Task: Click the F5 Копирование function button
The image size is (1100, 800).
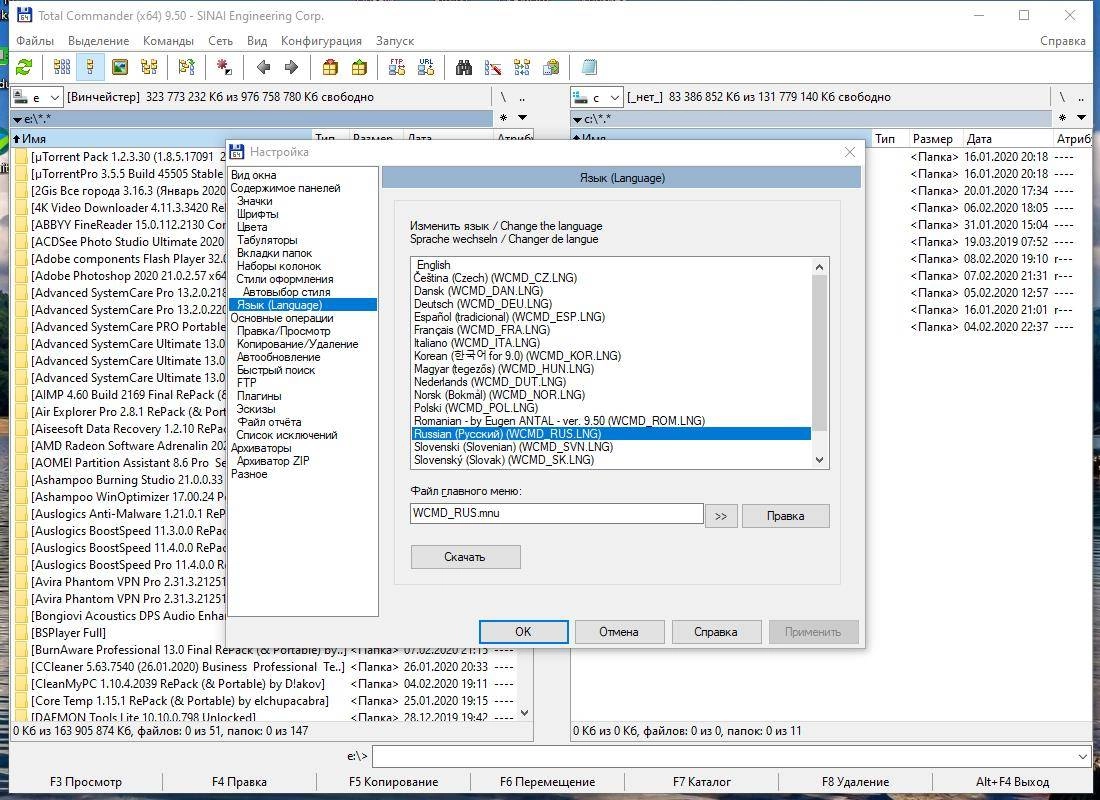Action: [393, 782]
